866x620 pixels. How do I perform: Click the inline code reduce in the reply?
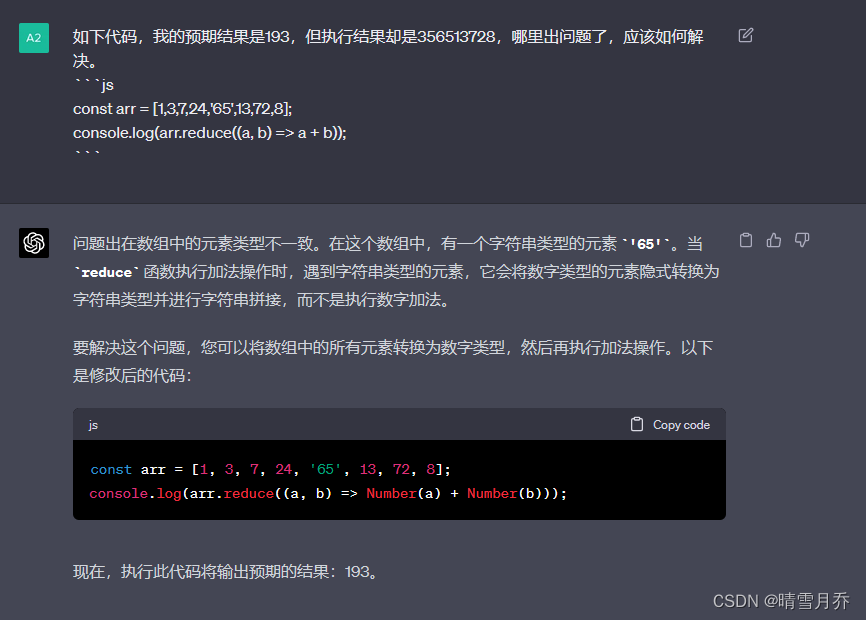pyautogui.click(x=107, y=273)
